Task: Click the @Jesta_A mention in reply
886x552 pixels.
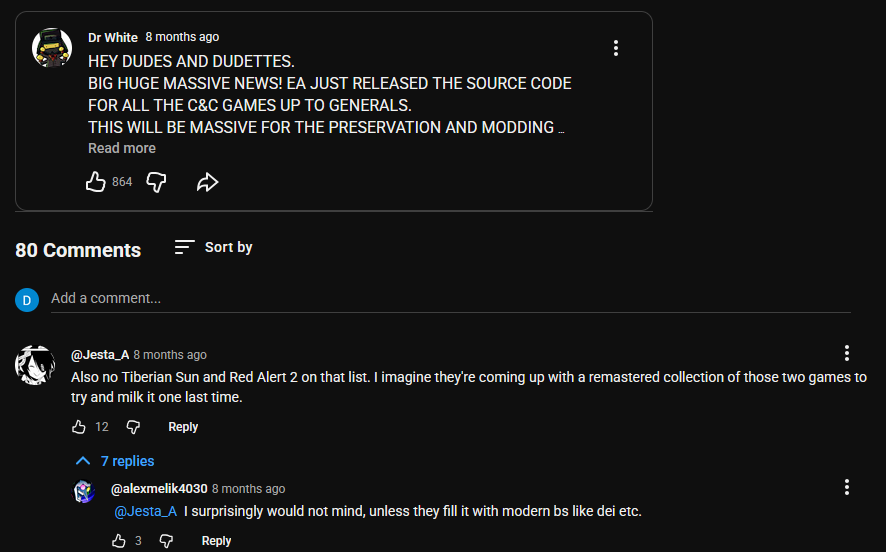Action: pos(146,512)
